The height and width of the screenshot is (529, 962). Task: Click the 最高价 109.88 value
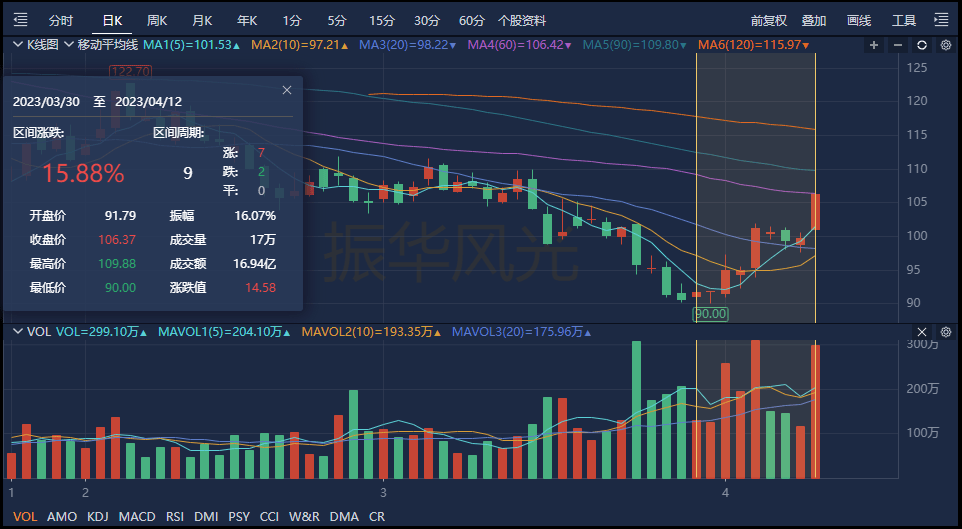click(117, 264)
